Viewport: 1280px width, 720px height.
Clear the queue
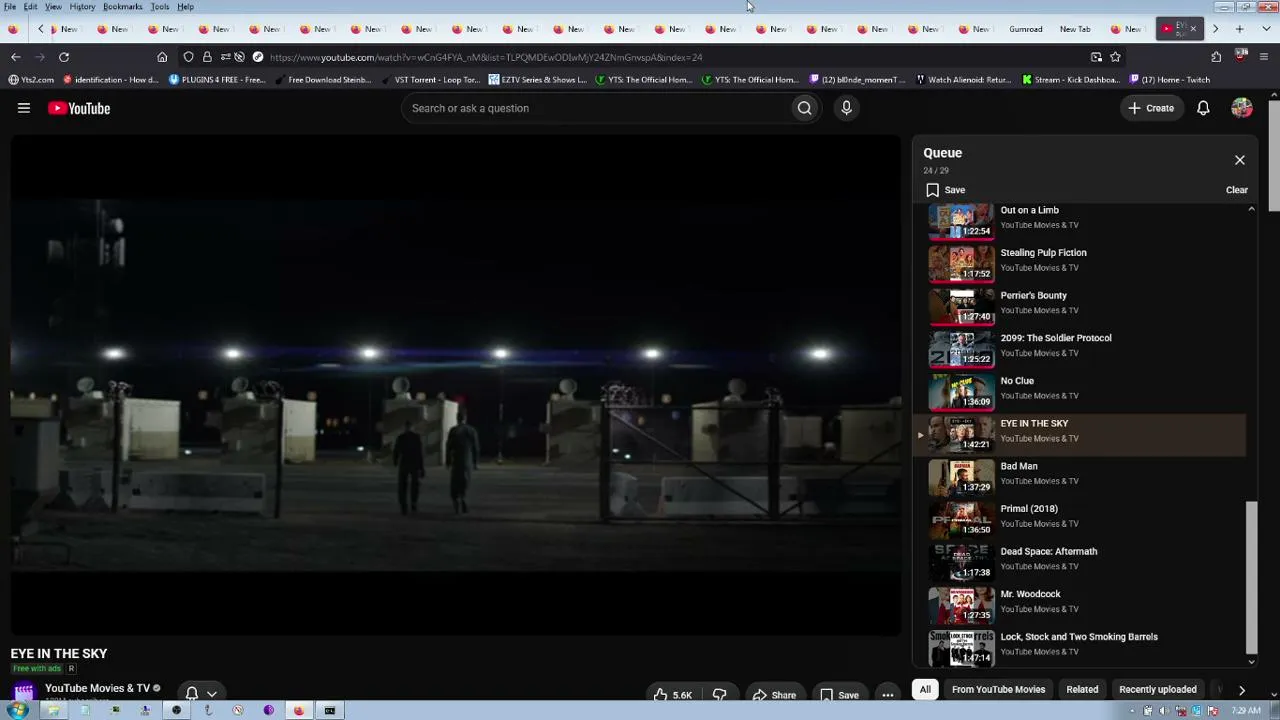click(1237, 190)
